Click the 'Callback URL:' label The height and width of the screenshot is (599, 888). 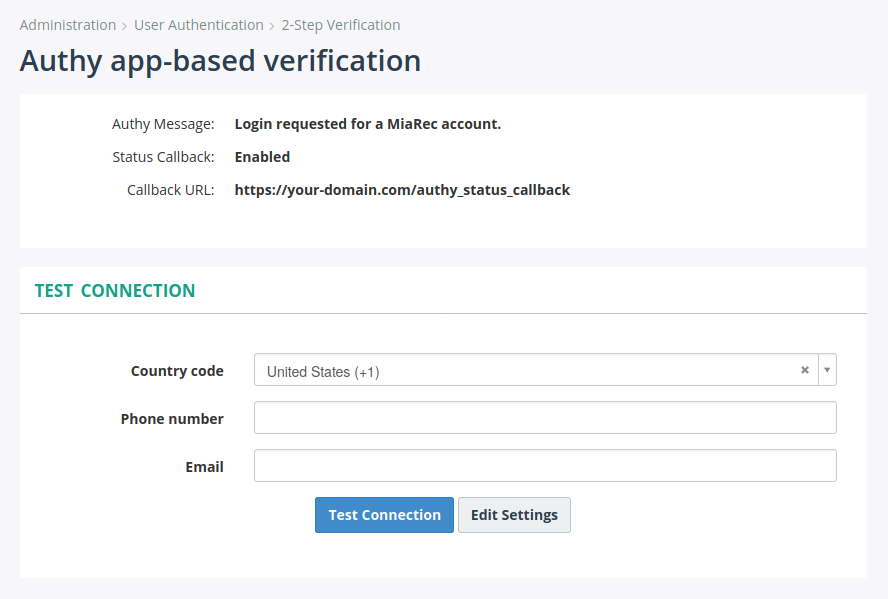170,190
